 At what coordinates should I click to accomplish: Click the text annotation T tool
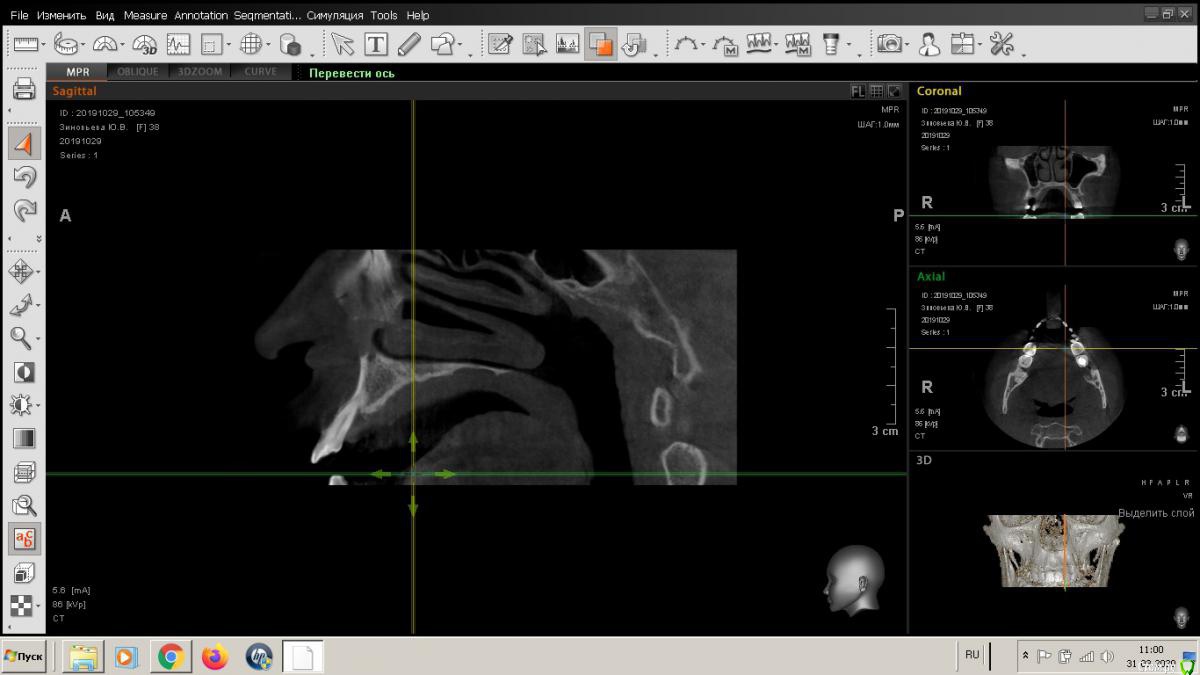click(376, 44)
